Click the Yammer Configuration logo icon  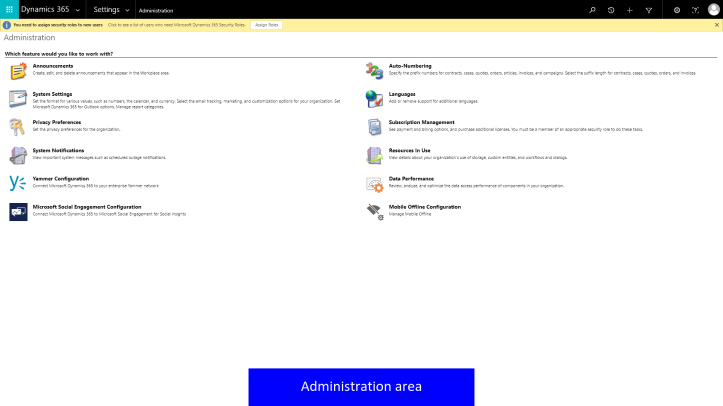[18, 183]
